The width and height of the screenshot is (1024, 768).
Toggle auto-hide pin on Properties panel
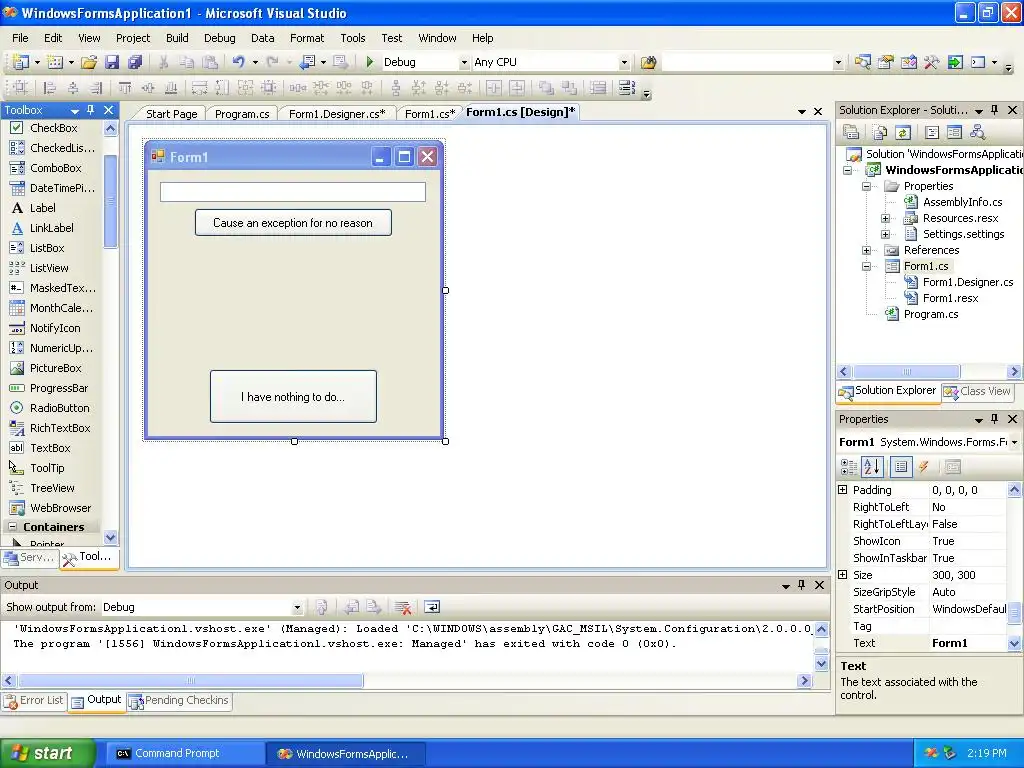pos(995,419)
